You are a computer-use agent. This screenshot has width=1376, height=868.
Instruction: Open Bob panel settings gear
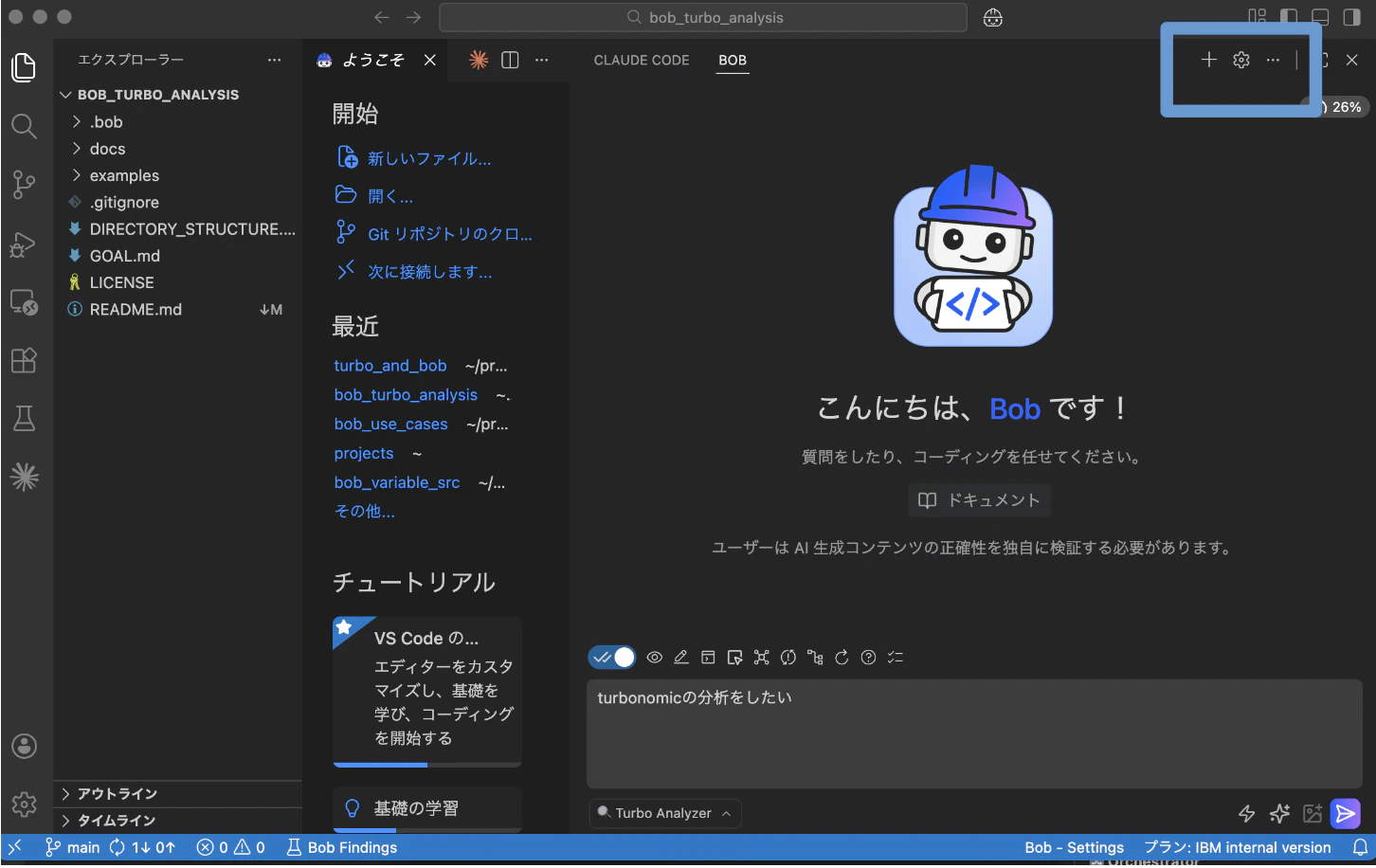point(1241,60)
